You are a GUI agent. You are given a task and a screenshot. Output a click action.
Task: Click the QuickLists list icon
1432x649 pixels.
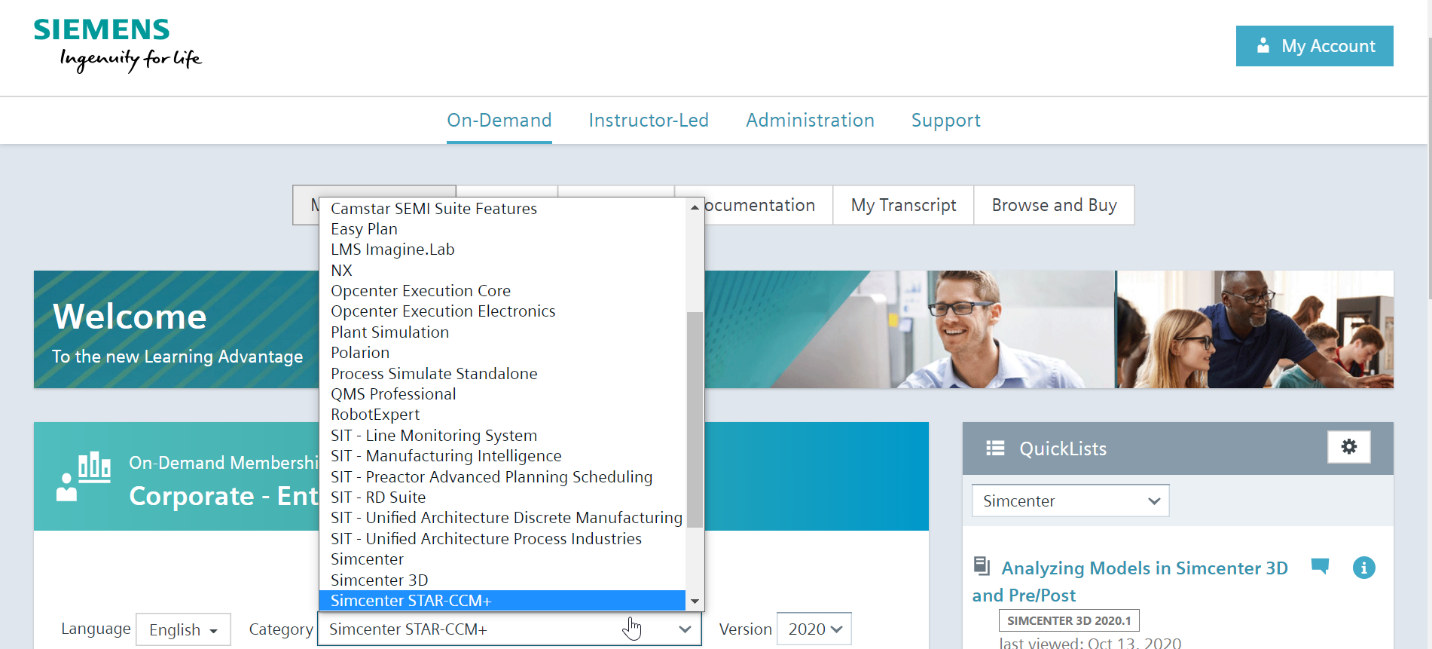pyautogui.click(x=995, y=449)
